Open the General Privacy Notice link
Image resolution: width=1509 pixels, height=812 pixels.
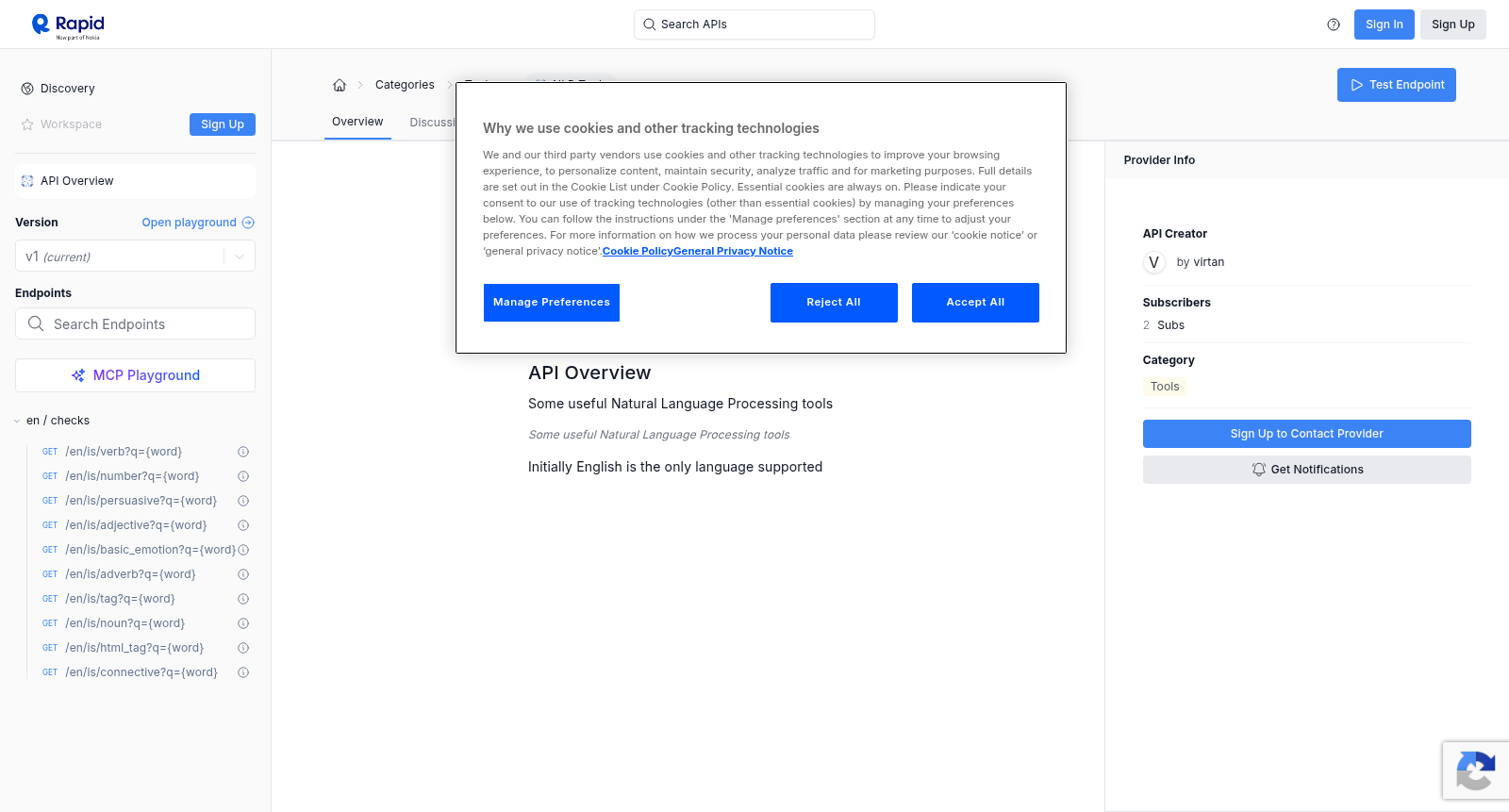click(733, 251)
